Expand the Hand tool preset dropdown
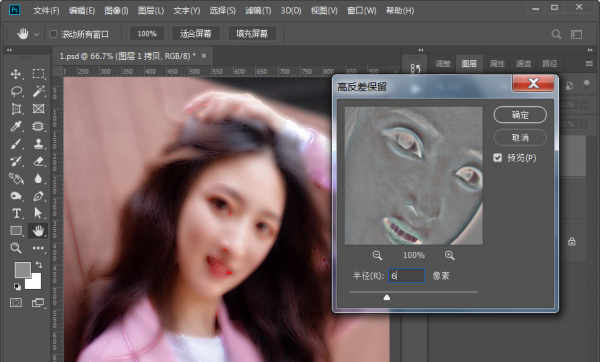The image size is (600, 362). tap(36, 34)
